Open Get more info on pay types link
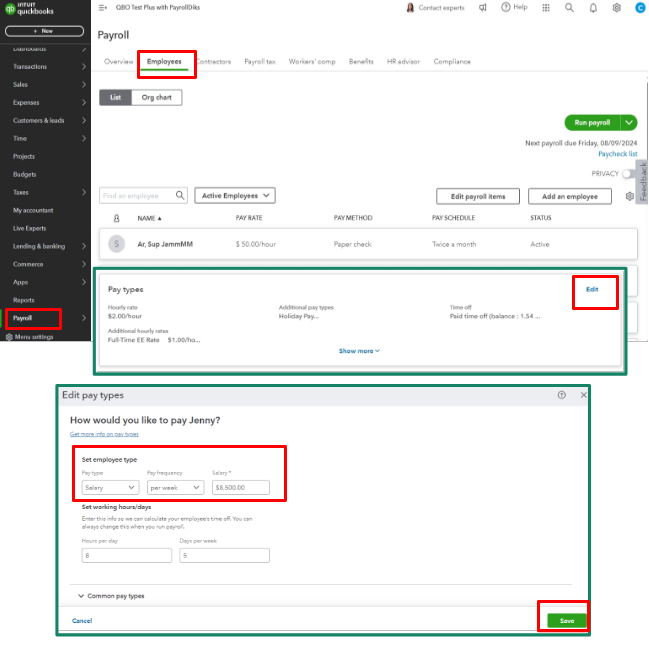The width and height of the screenshot is (649, 651). (104, 434)
